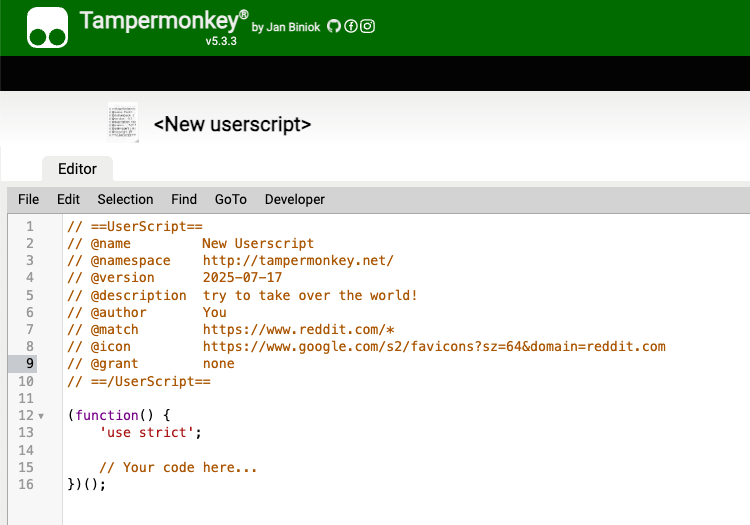Open the Developer menu
The width and height of the screenshot is (750, 525).
(295, 199)
